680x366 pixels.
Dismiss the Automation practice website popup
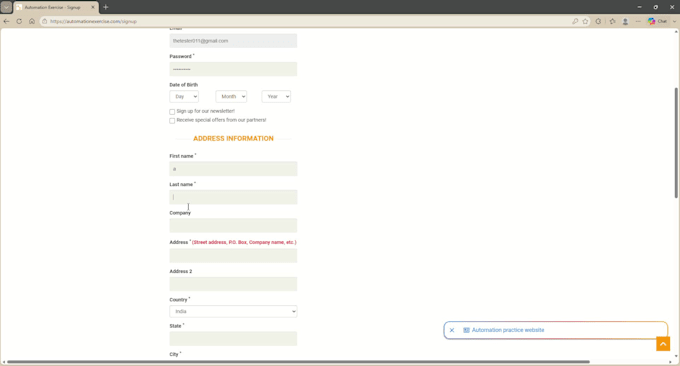(x=452, y=330)
